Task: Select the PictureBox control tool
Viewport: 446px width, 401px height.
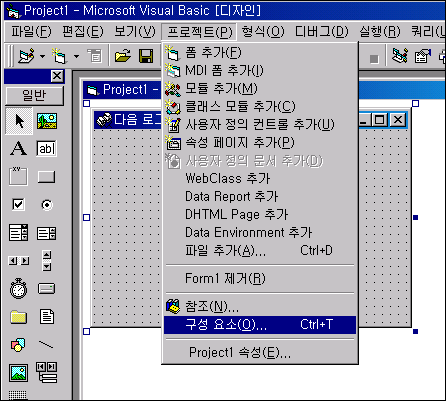Action: [47, 121]
